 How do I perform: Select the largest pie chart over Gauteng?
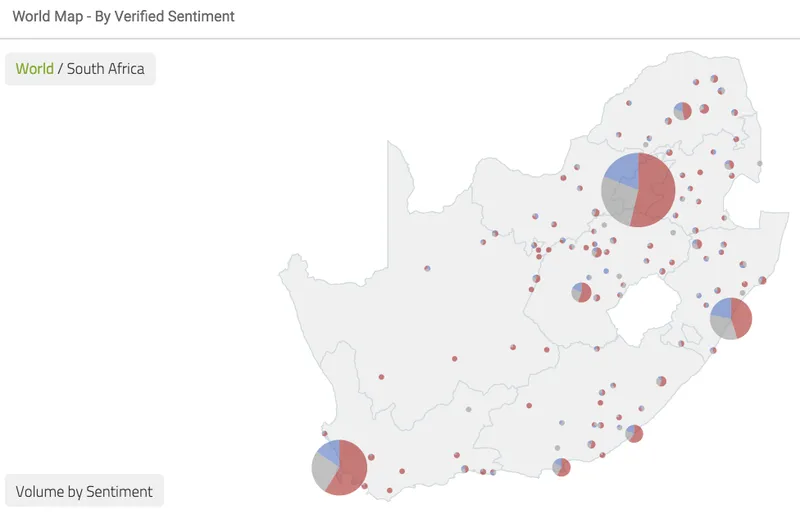click(638, 190)
